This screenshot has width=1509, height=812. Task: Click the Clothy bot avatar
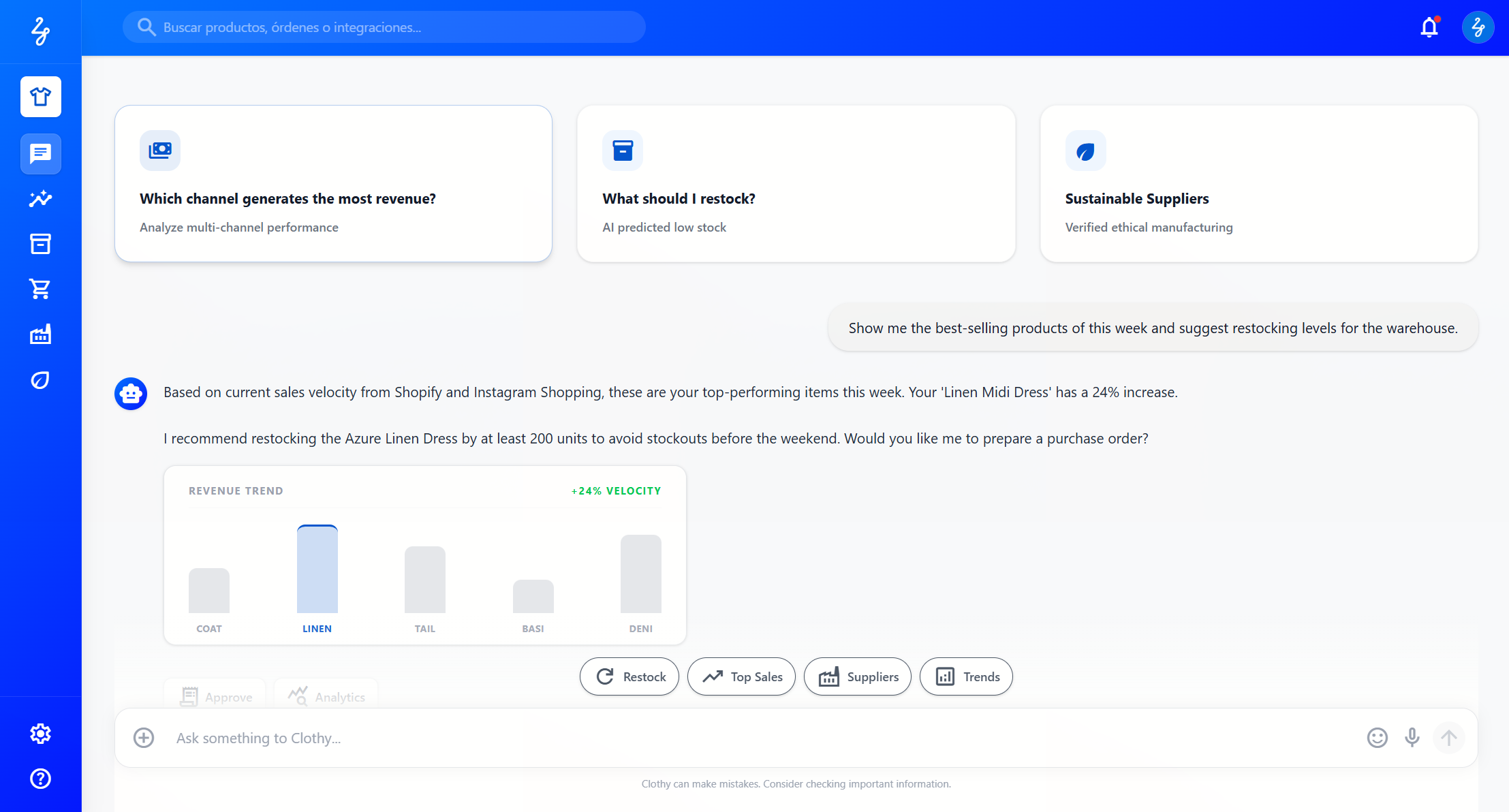pyautogui.click(x=131, y=394)
